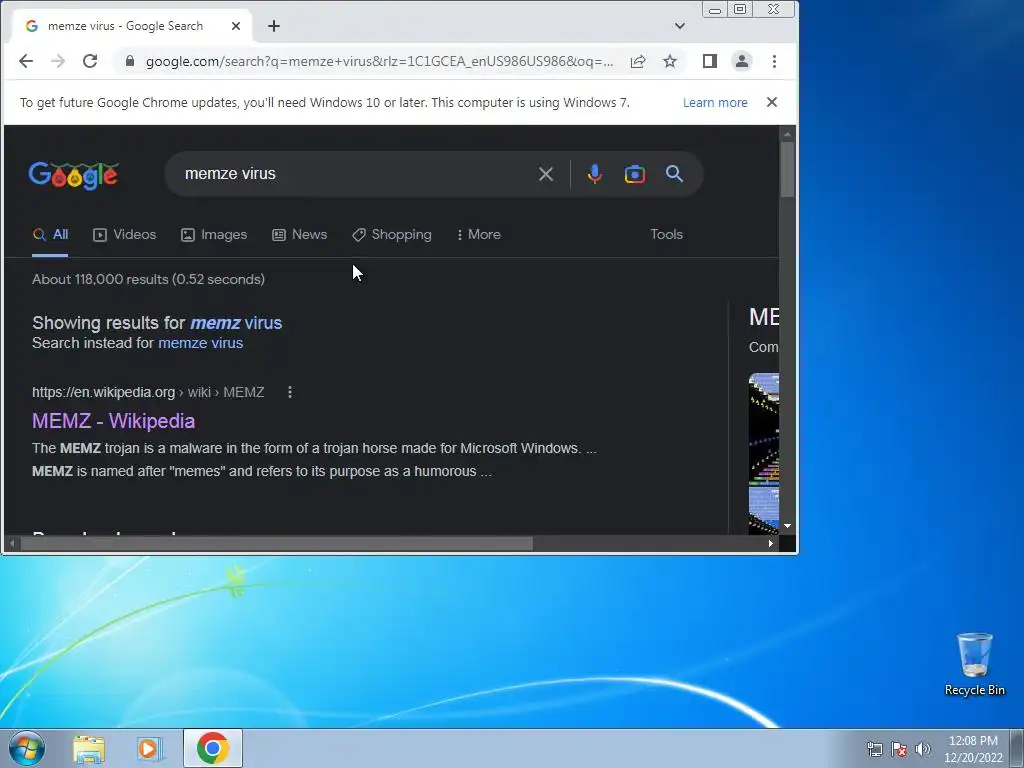Switch to the Shopping tab
This screenshot has width=1024, height=768.
(x=392, y=234)
